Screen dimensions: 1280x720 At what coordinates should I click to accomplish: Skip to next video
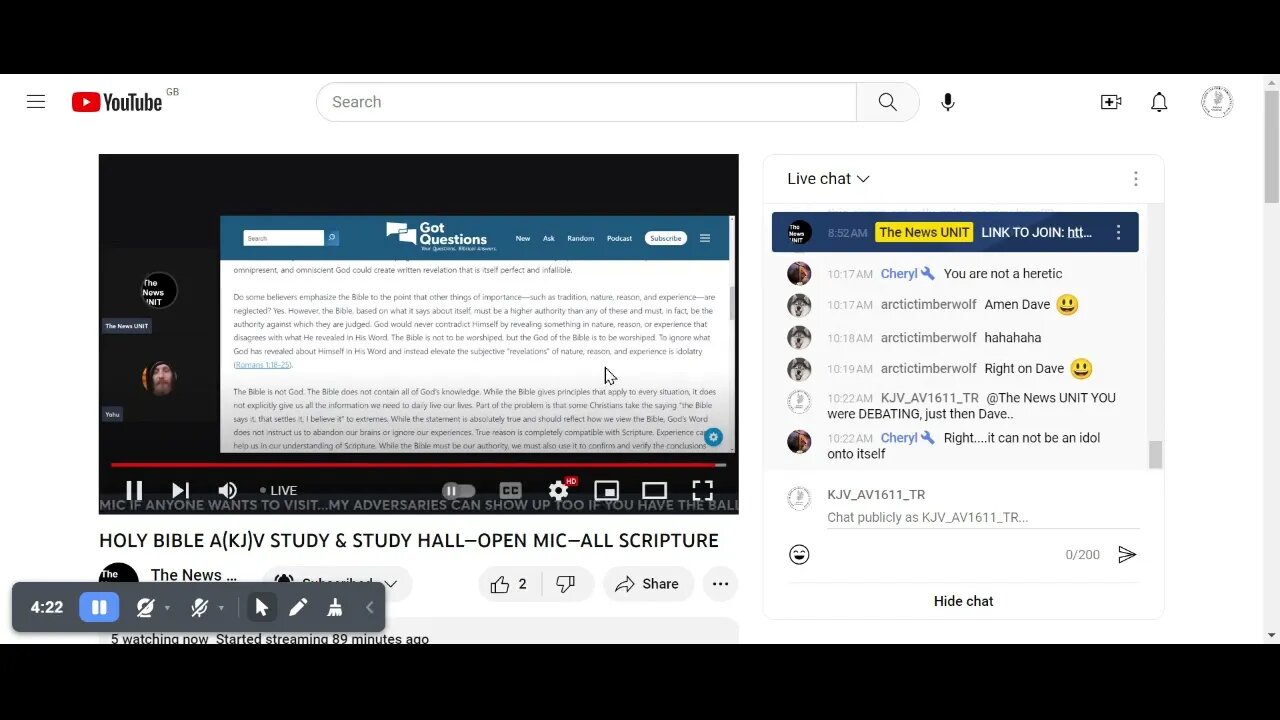tap(180, 490)
